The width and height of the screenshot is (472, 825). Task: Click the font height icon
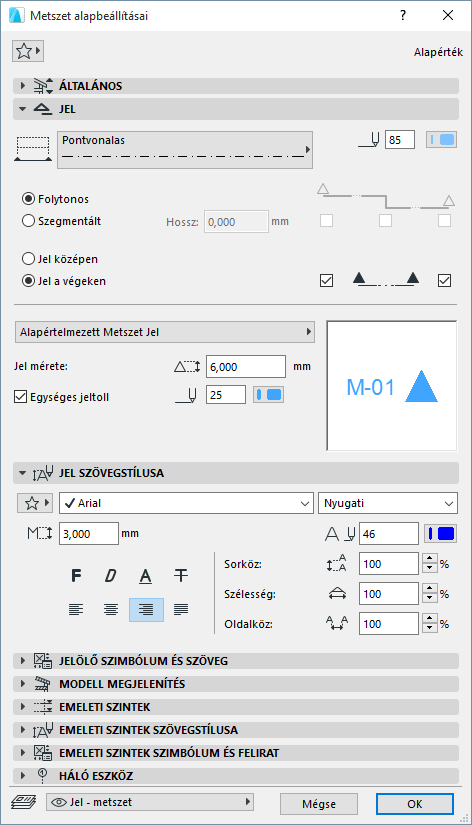[x=39, y=534]
